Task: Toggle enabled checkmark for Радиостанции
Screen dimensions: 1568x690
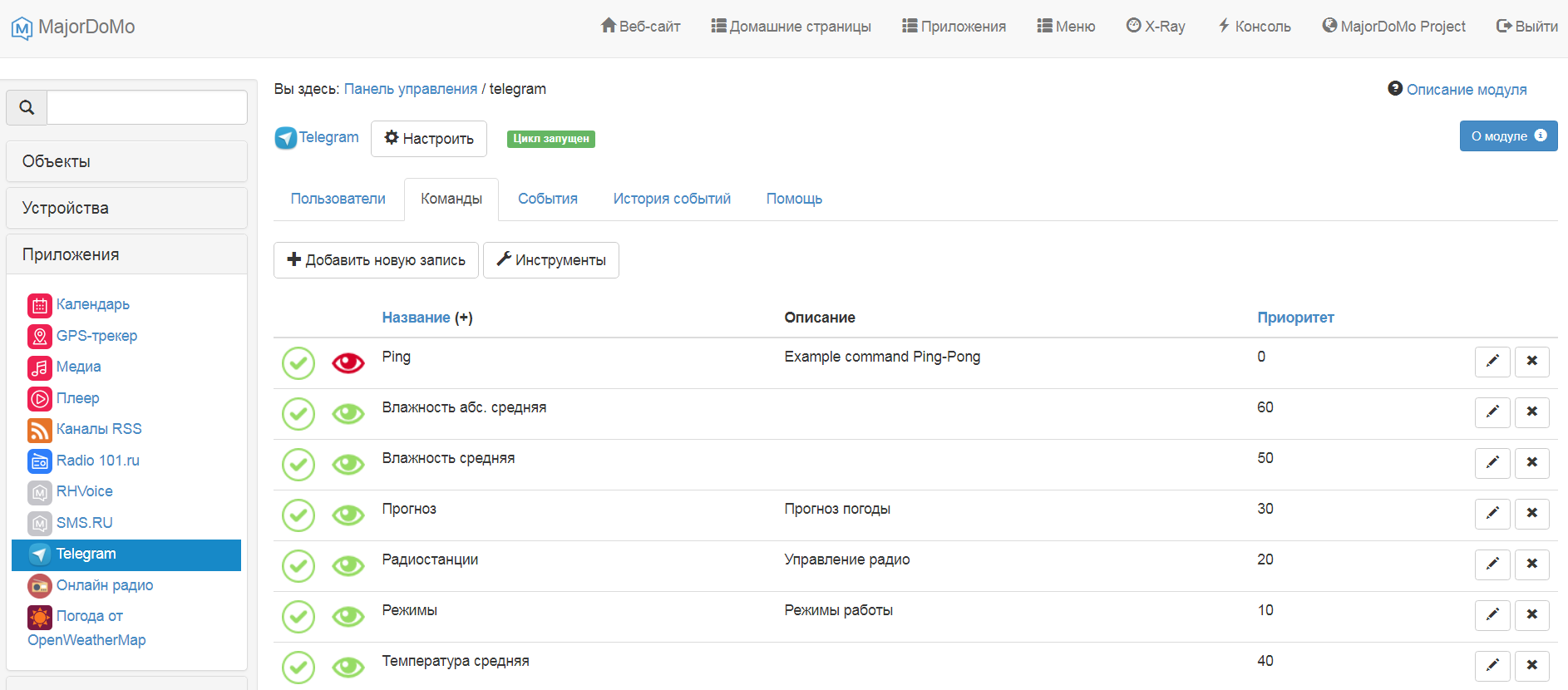Action: [x=298, y=566]
